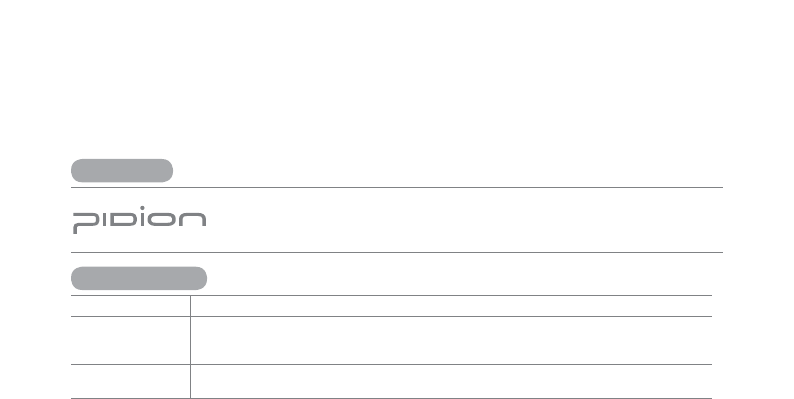
Task: Click the Pidion logo
Action: point(140,220)
